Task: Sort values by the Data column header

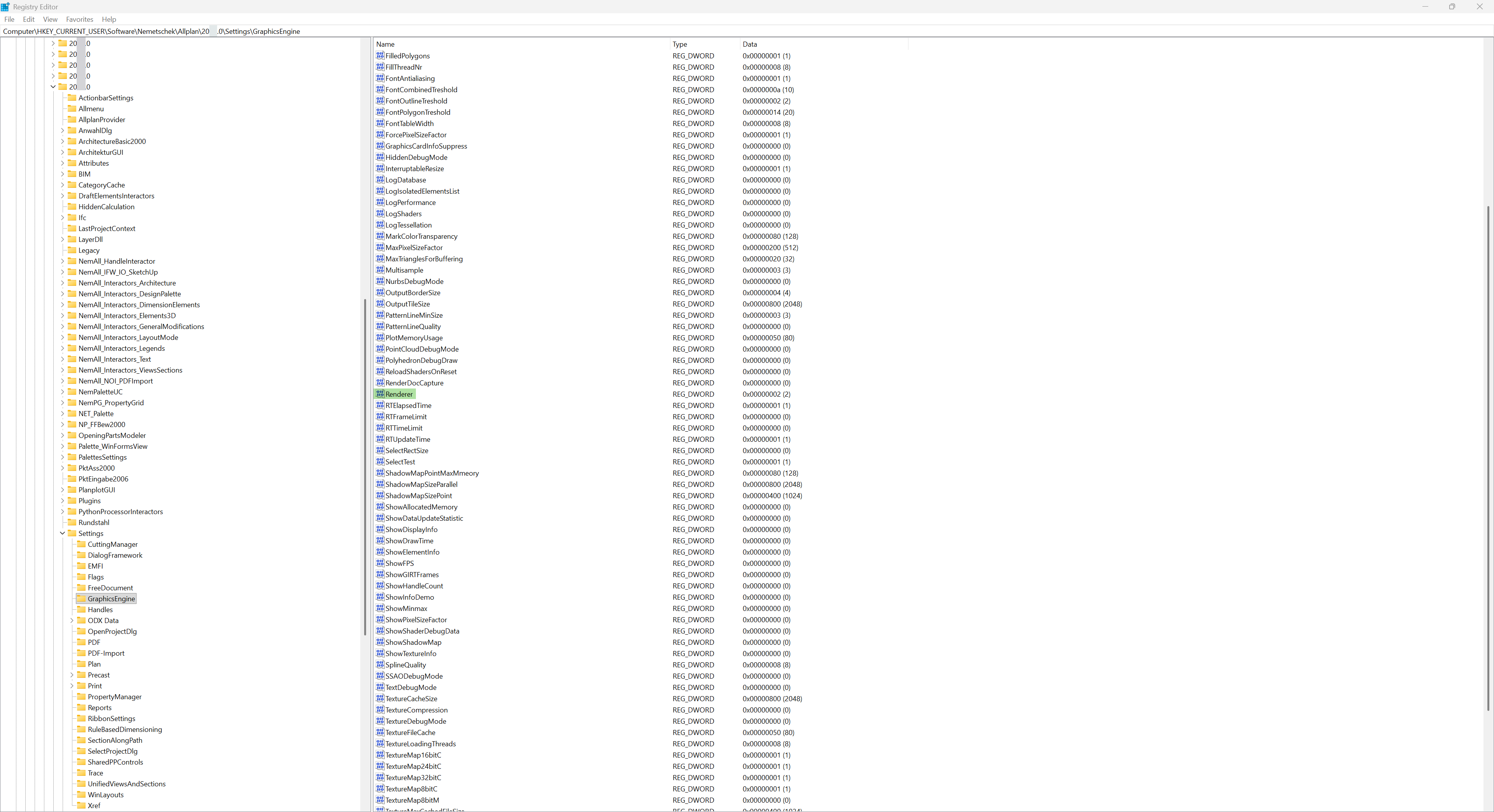Action: point(824,44)
